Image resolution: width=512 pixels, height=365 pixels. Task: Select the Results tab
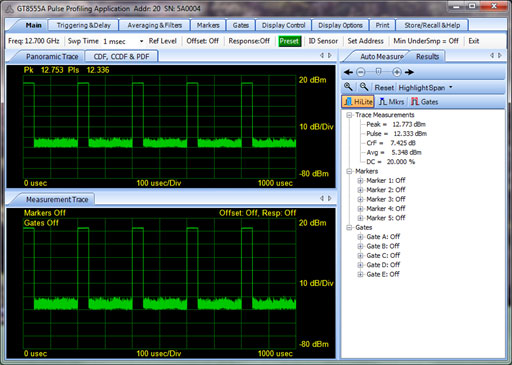(x=428, y=57)
